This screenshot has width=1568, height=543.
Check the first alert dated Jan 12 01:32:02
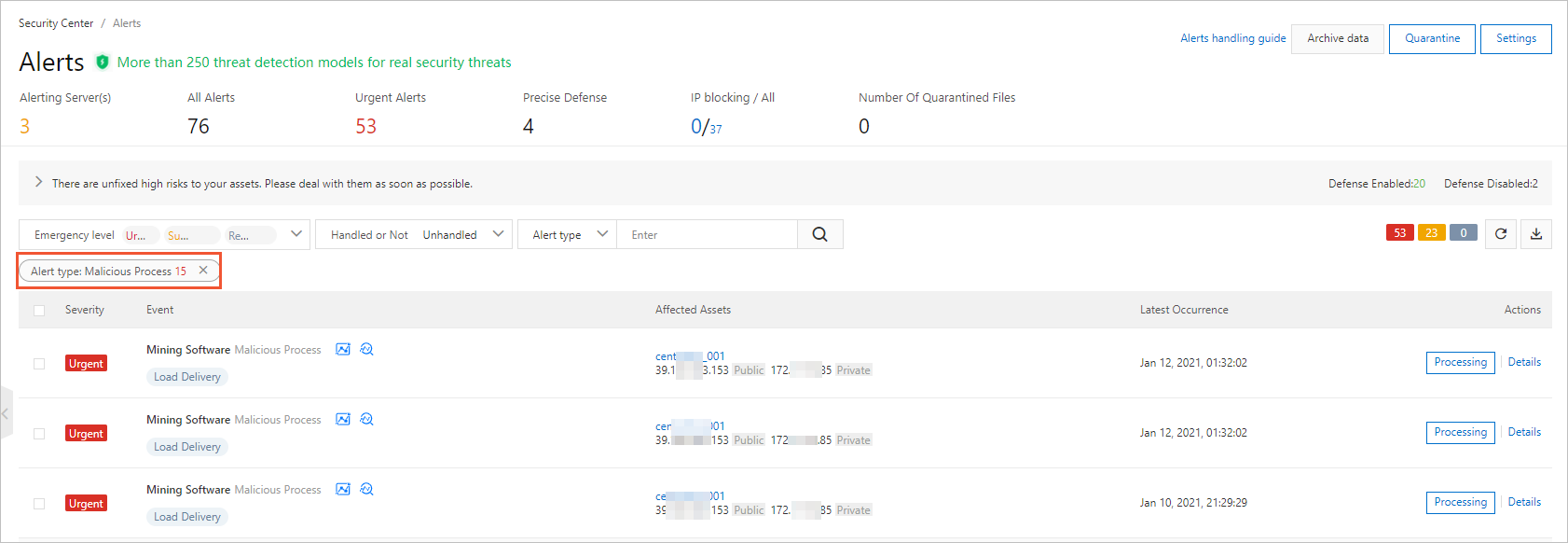pos(39,364)
